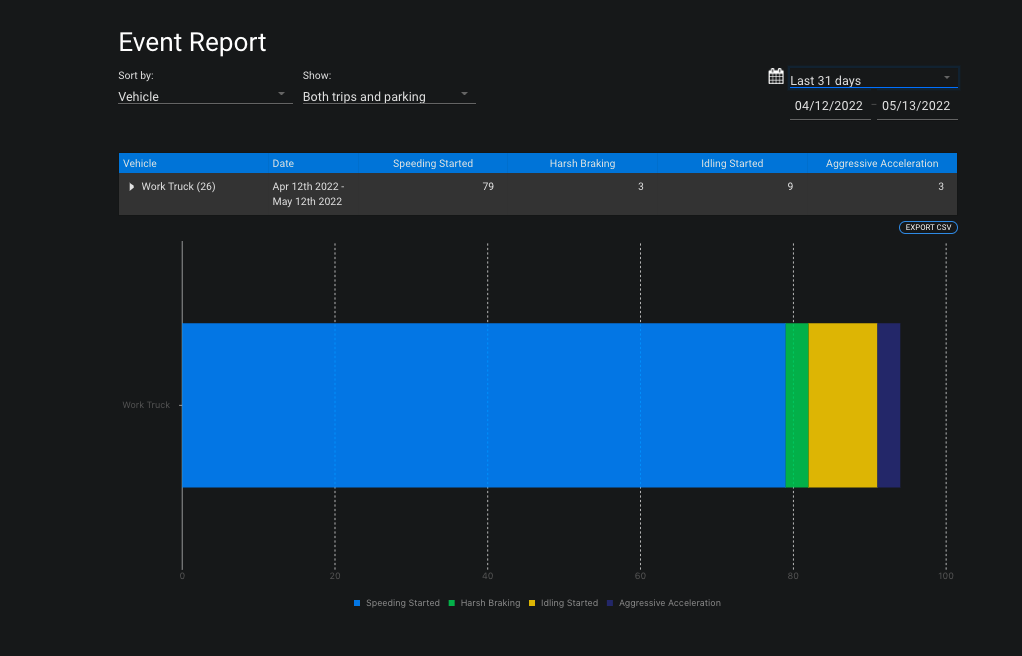Sort by the Date column header
1022x656 pixels.
(x=284, y=164)
